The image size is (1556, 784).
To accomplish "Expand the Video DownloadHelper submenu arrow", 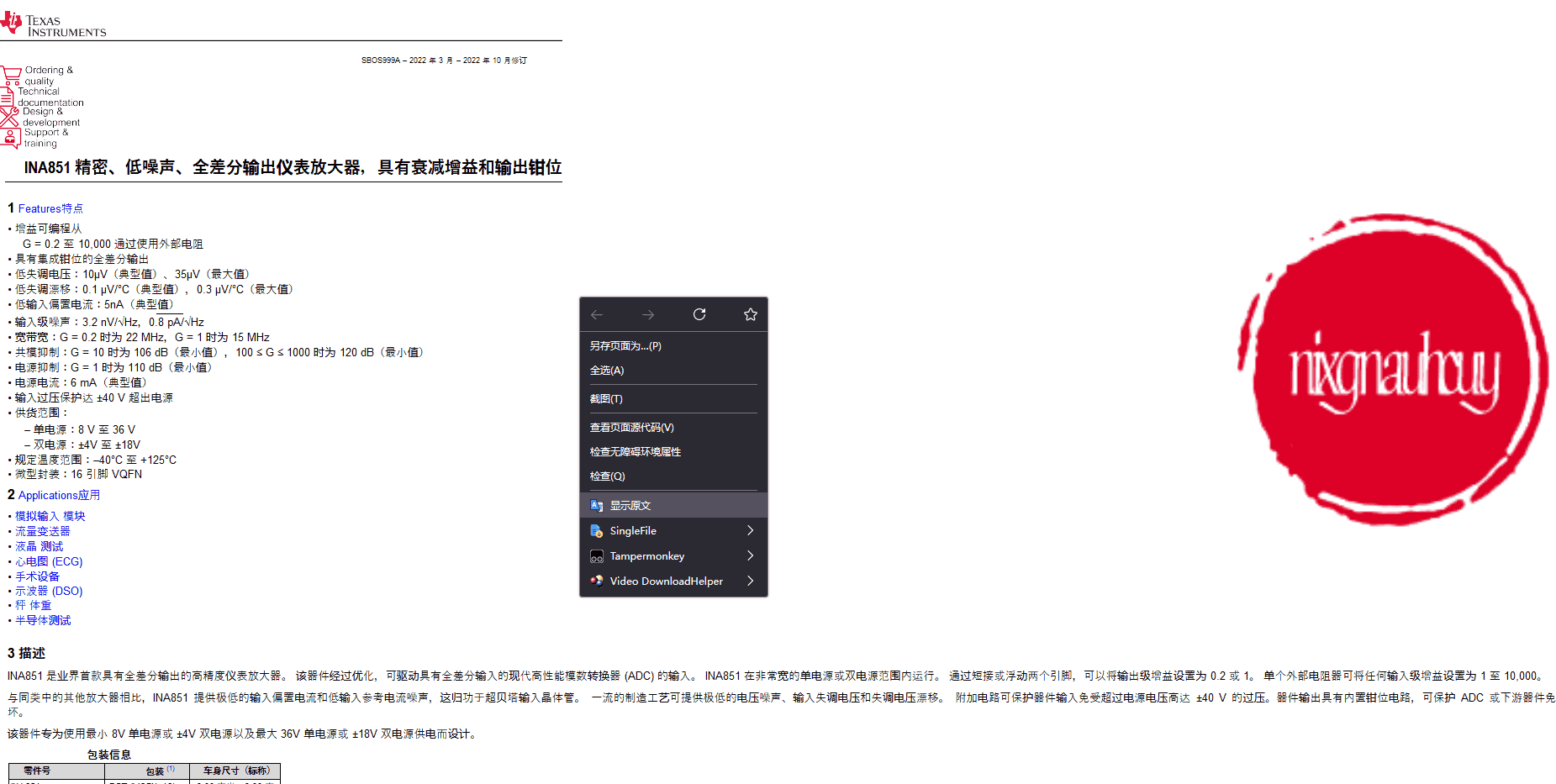I will (x=750, y=581).
